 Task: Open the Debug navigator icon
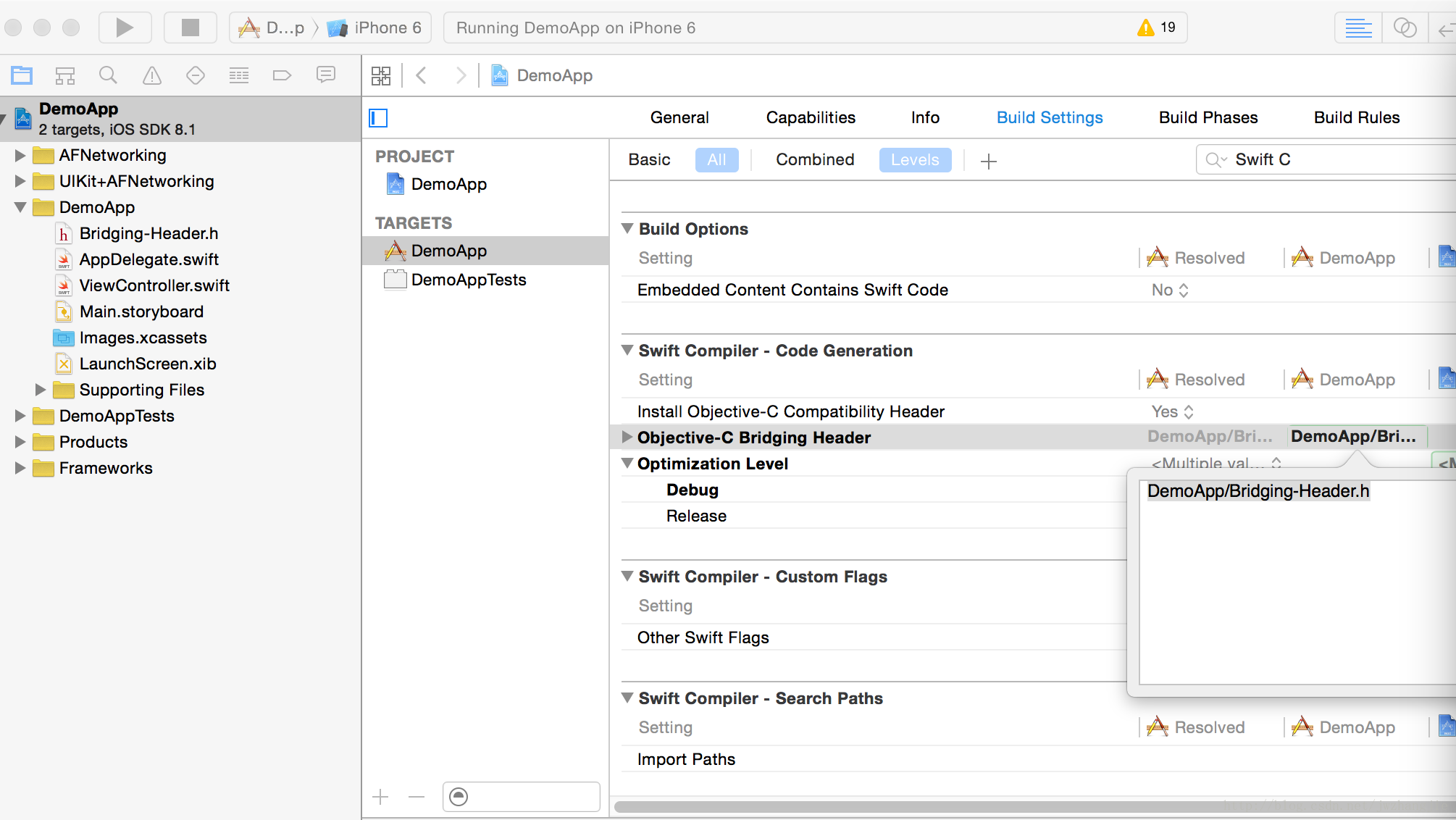239,75
